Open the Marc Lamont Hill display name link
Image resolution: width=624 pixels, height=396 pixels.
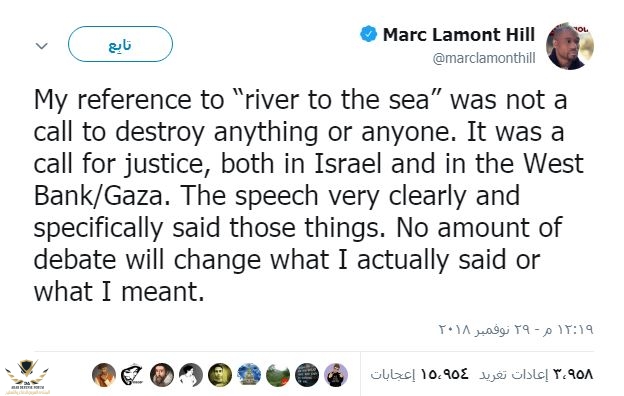pos(458,34)
